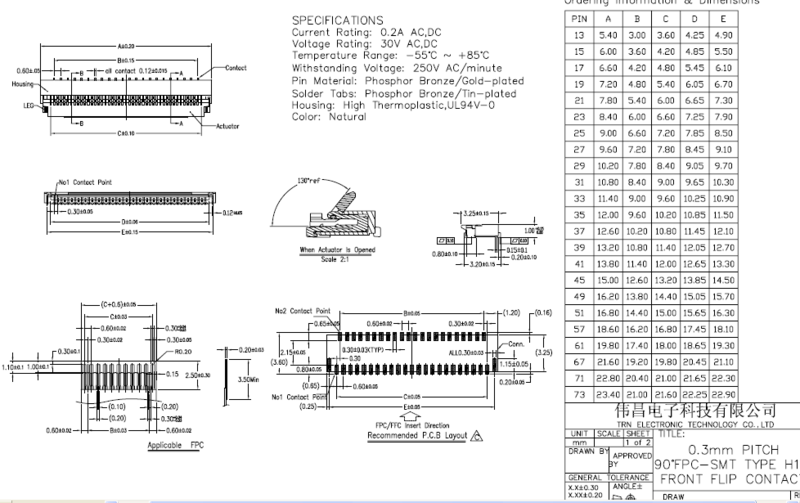The image size is (800, 503).
Task: Select PIN 35 row label in table
Action: click(579, 215)
